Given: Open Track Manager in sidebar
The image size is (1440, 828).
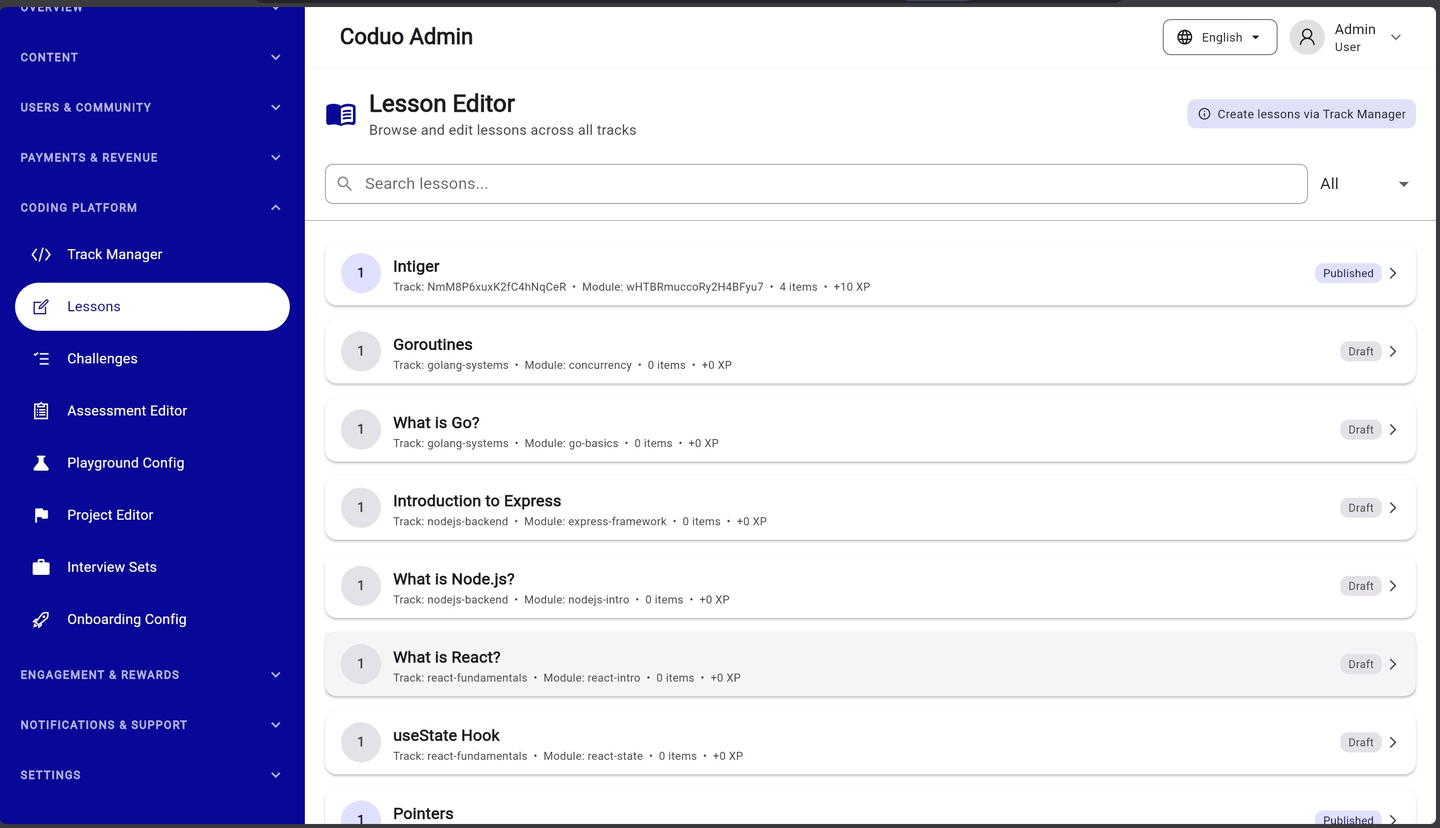Looking at the screenshot, I should coord(152,254).
